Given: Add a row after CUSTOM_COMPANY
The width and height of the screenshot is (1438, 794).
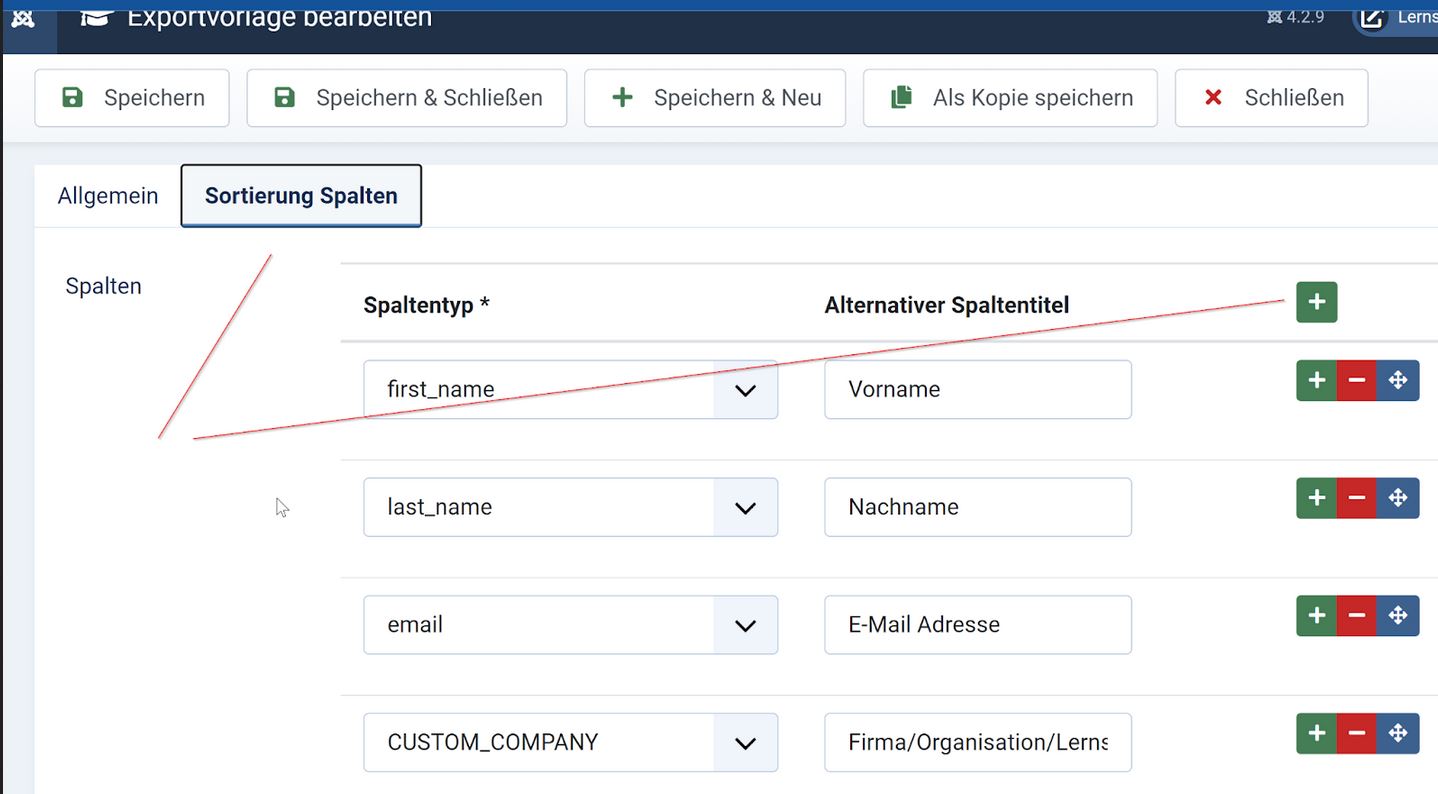Looking at the screenshot, I should click(1316, 733).
